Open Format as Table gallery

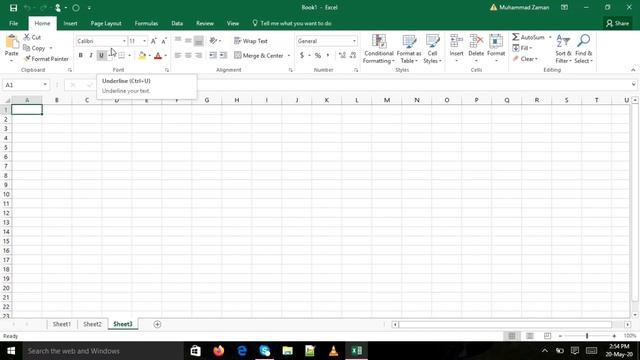409,49
